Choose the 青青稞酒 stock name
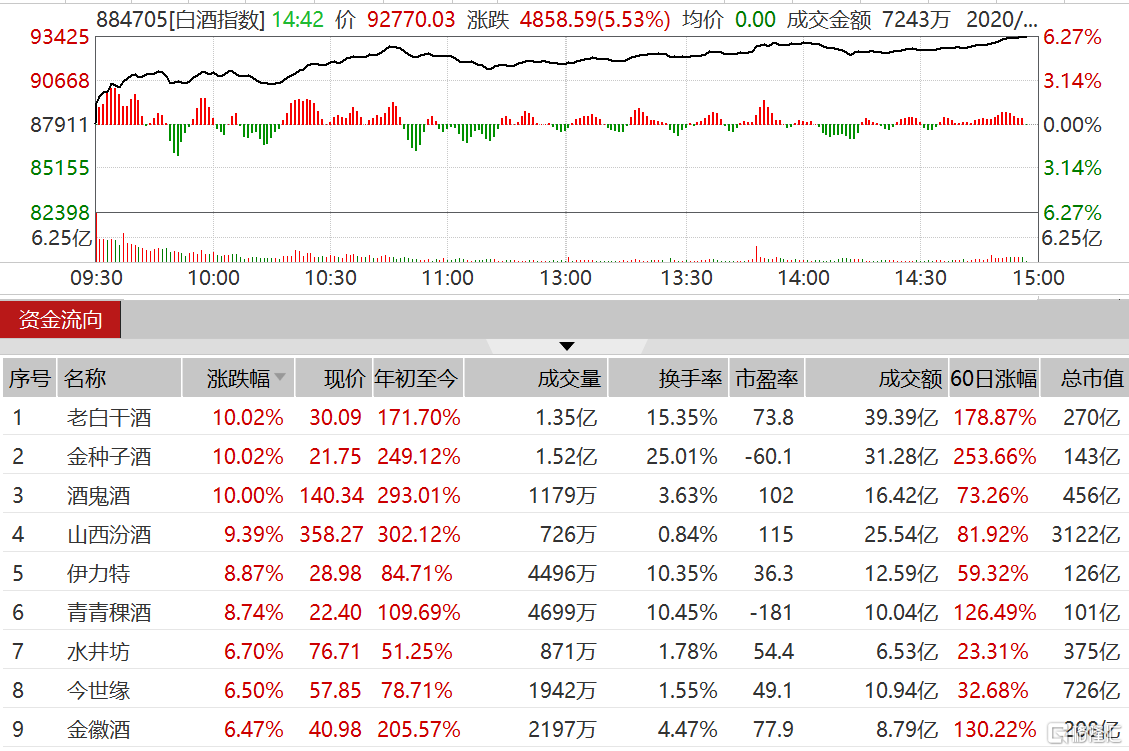The width and height of the screenshot is (1129, 751). (109, 613)
